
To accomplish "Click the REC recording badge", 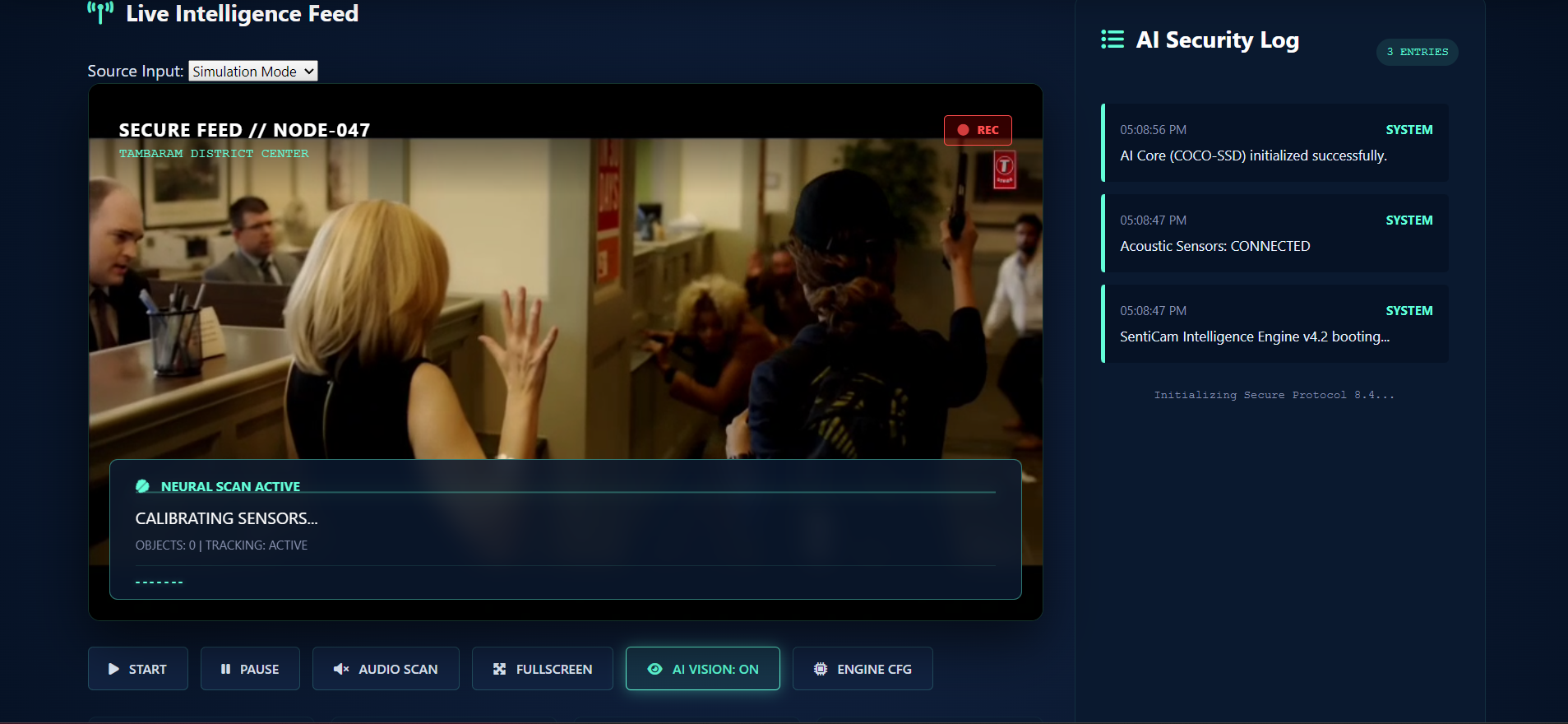I will (978, 130).
